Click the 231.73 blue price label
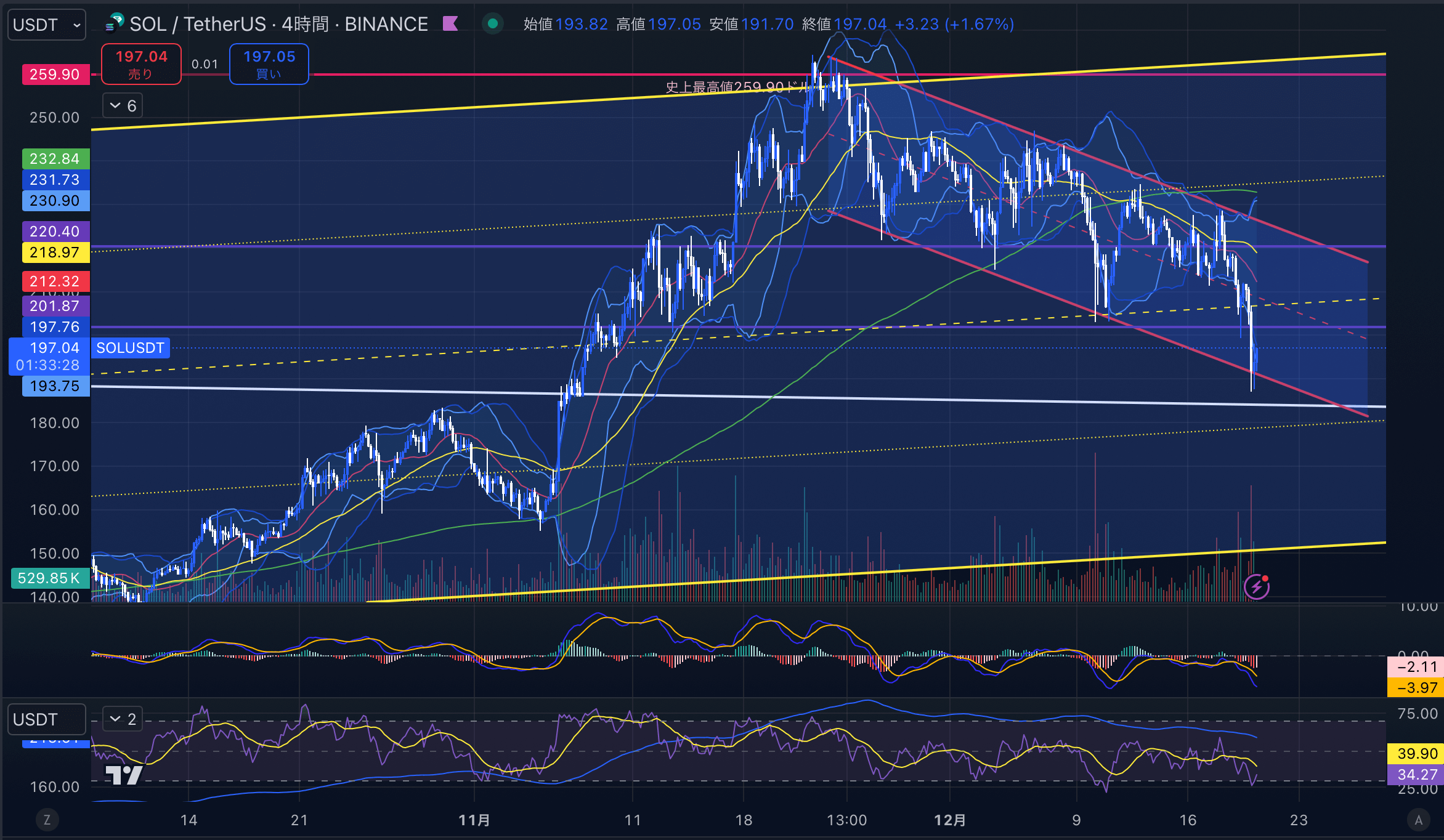1444x840 pixels. tap(55, 180)
